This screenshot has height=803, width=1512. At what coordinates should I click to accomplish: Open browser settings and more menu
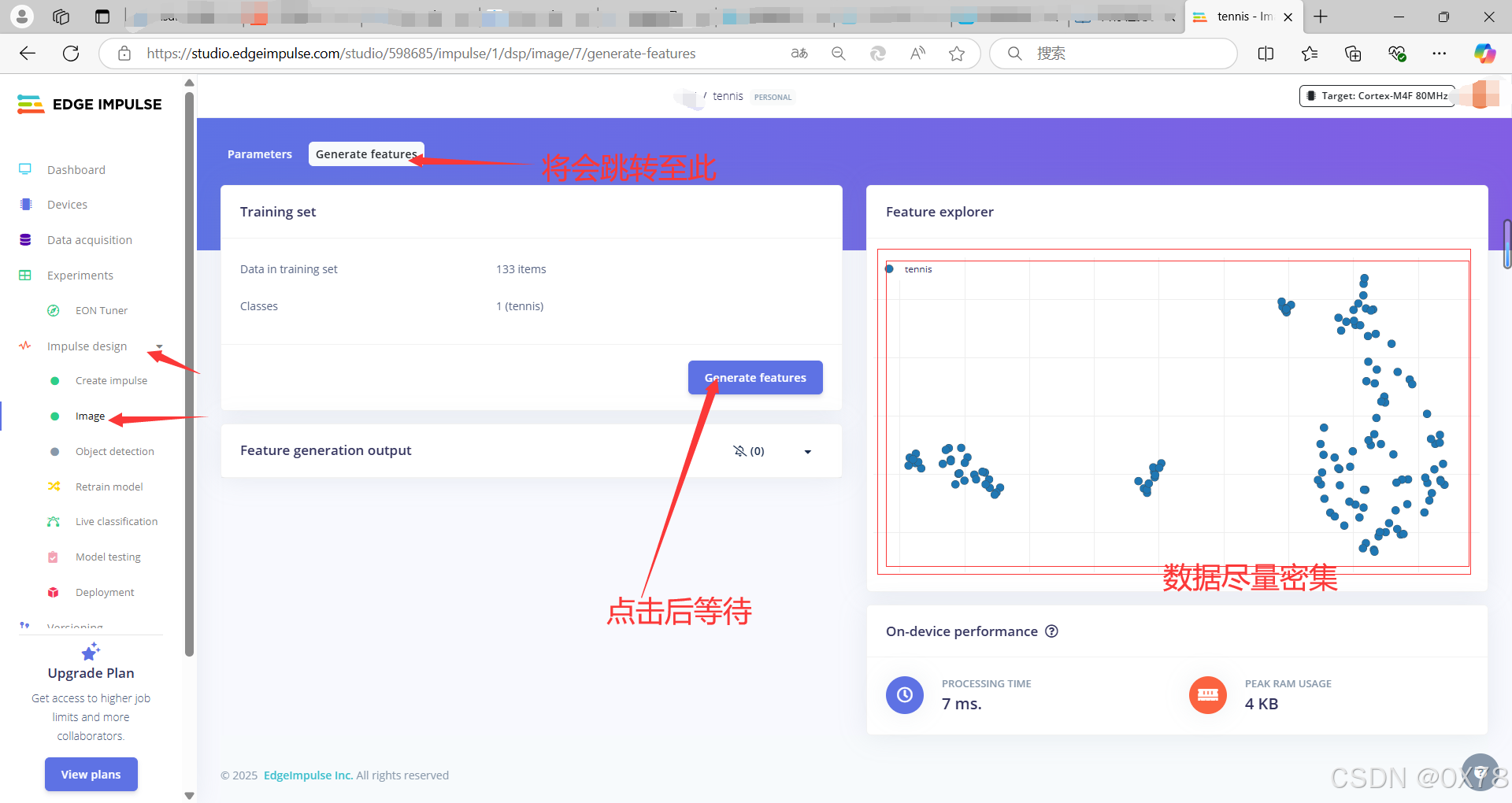coord(1440,54)
